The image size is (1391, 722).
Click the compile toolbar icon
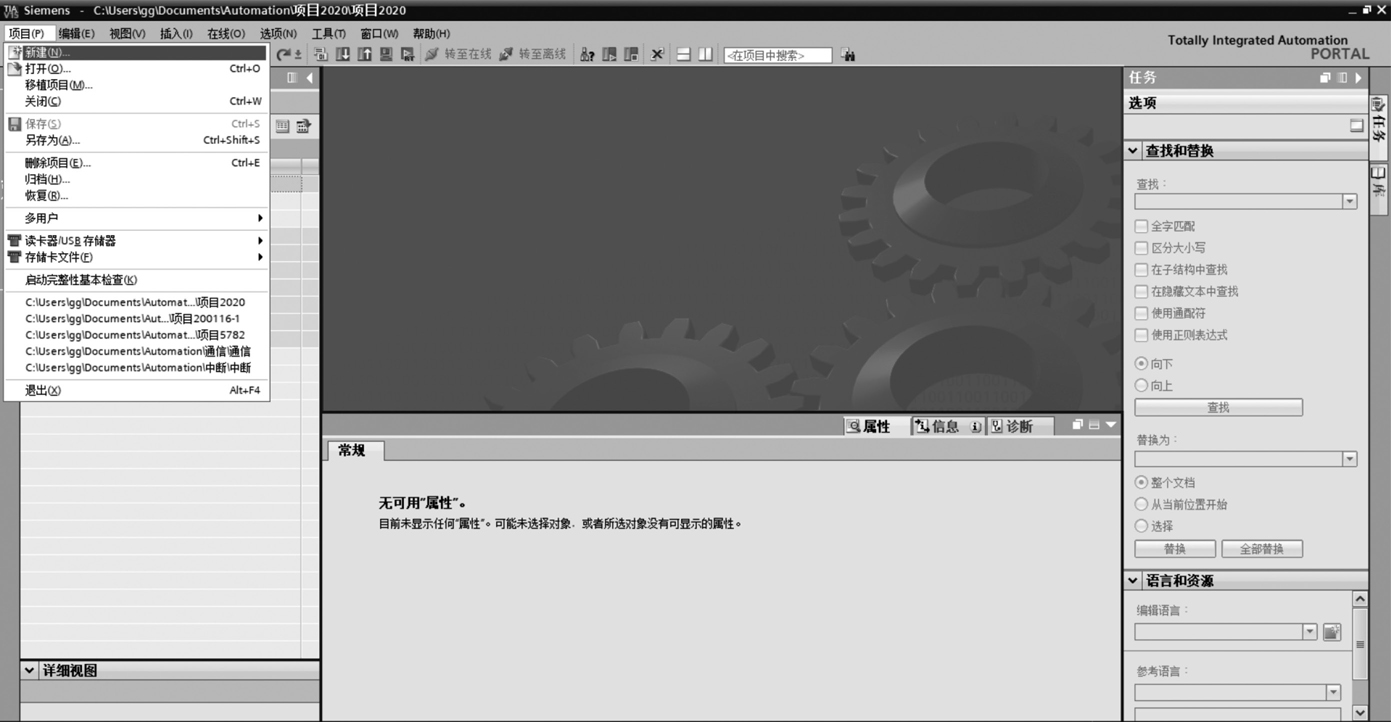[x=323, y=54]
